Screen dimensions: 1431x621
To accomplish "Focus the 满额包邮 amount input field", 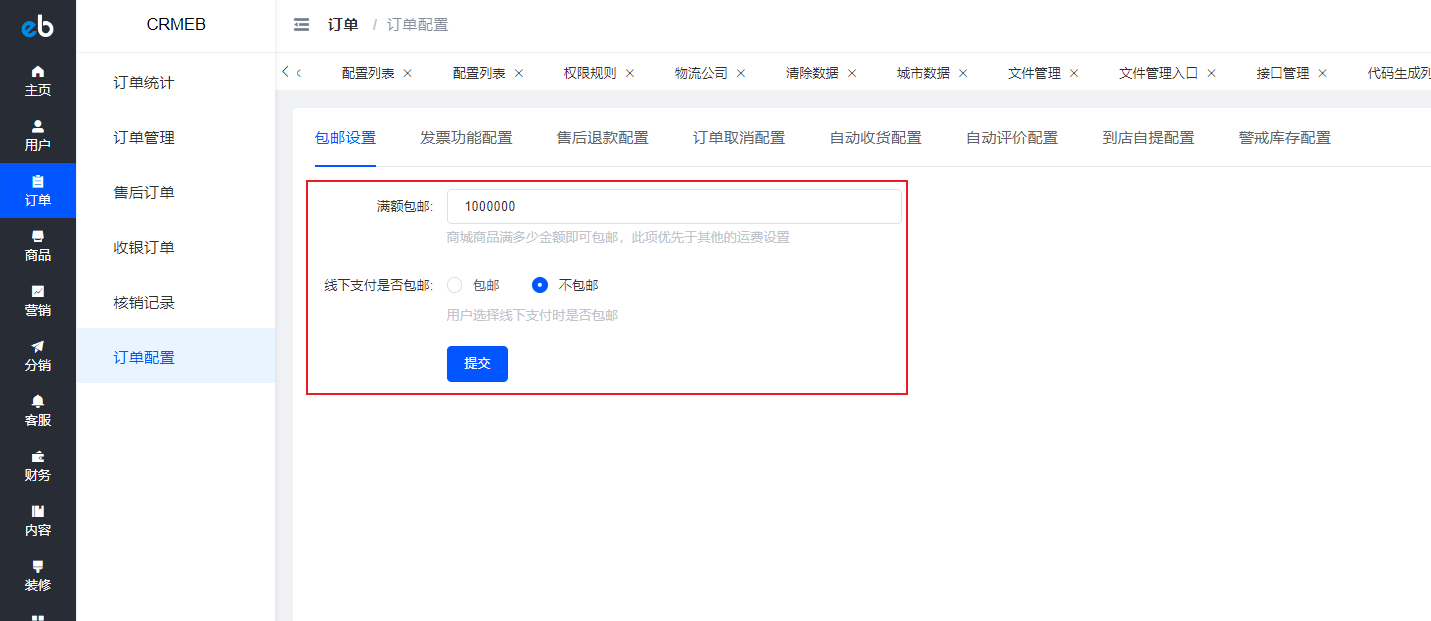I will (x=674, y=207).
